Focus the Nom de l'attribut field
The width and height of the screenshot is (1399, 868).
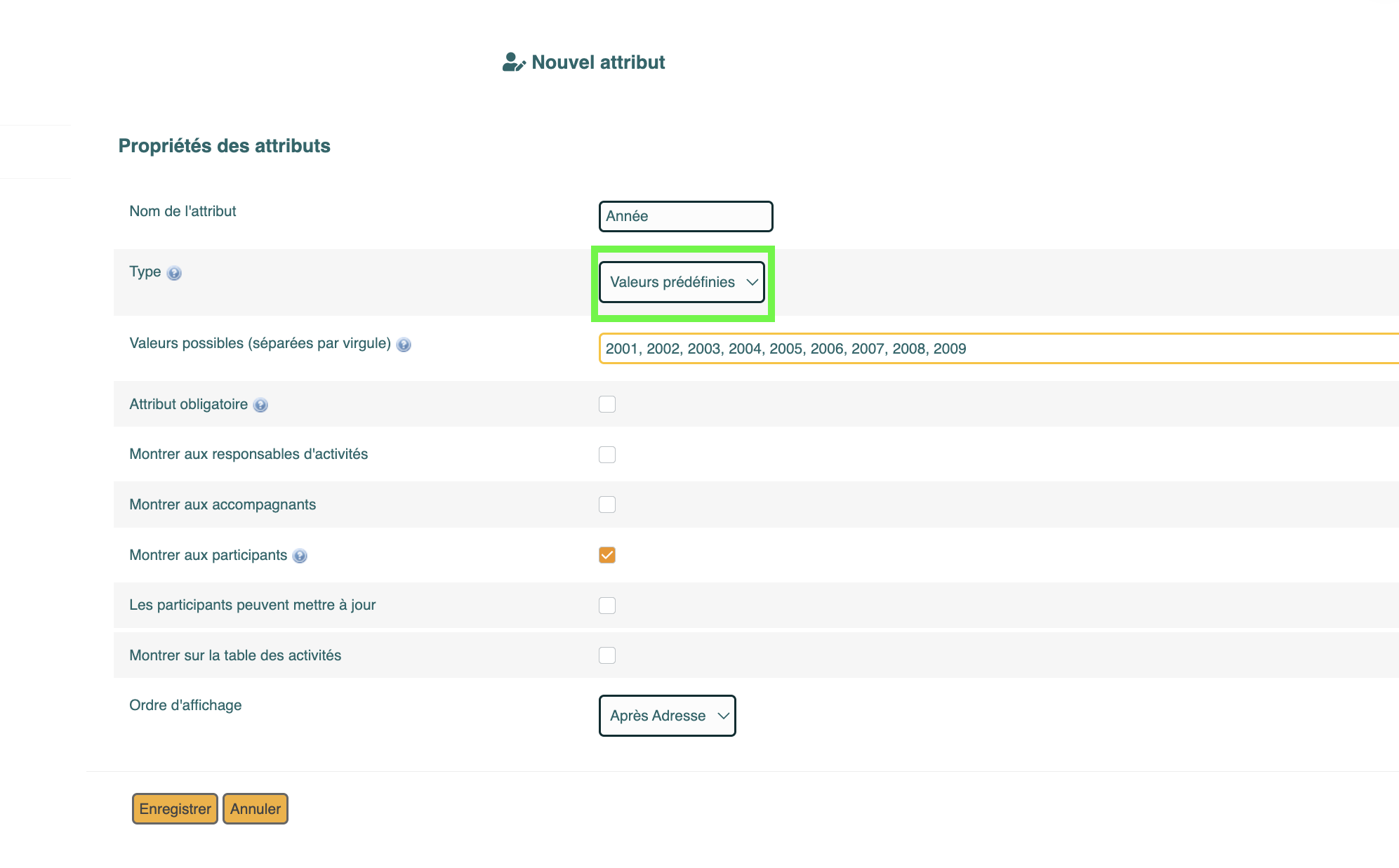click(x=686, y=216)
